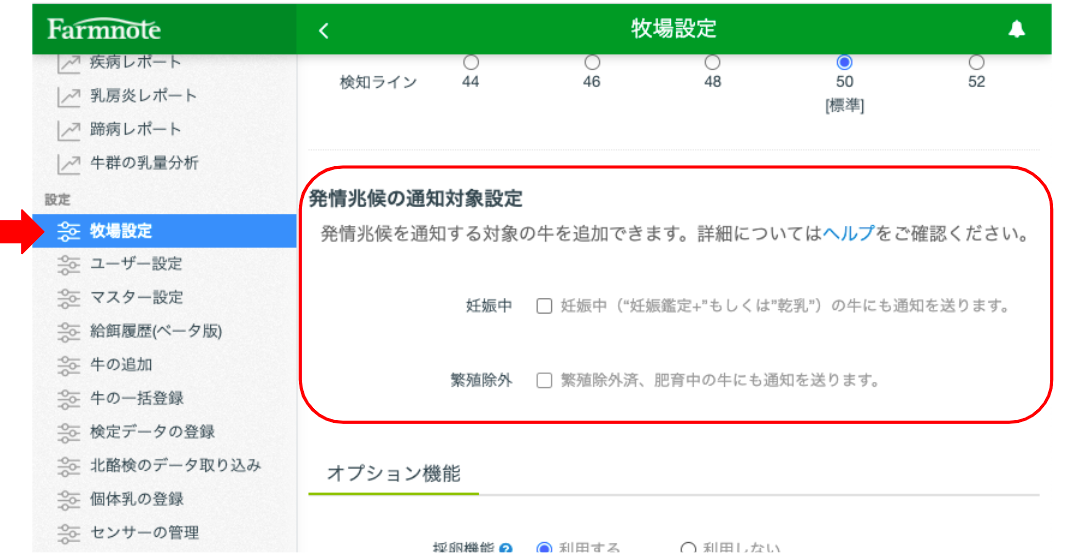
Task: Click the 給餌履歴 sliders icon
Action: click(x=68, y=332)
